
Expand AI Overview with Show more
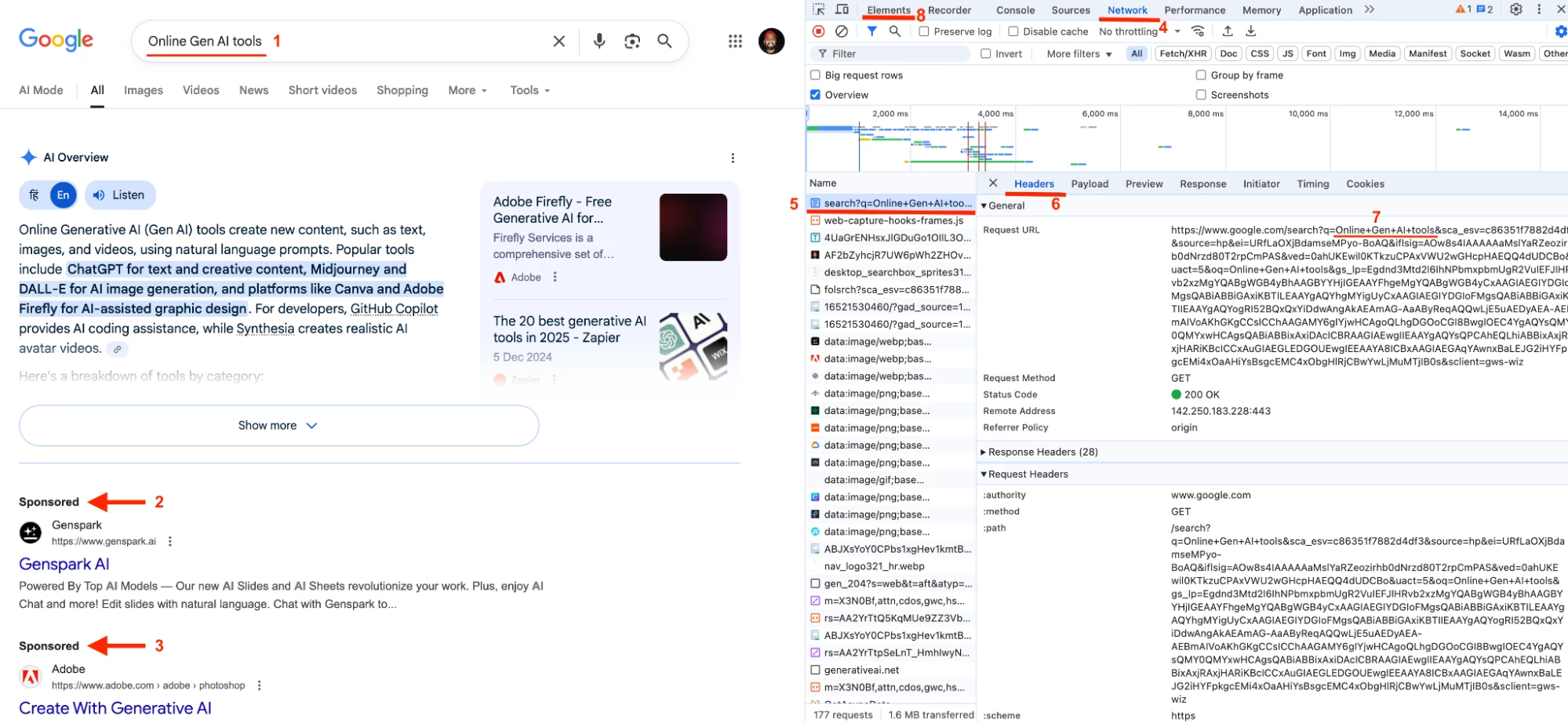click(x=278, y=425)
